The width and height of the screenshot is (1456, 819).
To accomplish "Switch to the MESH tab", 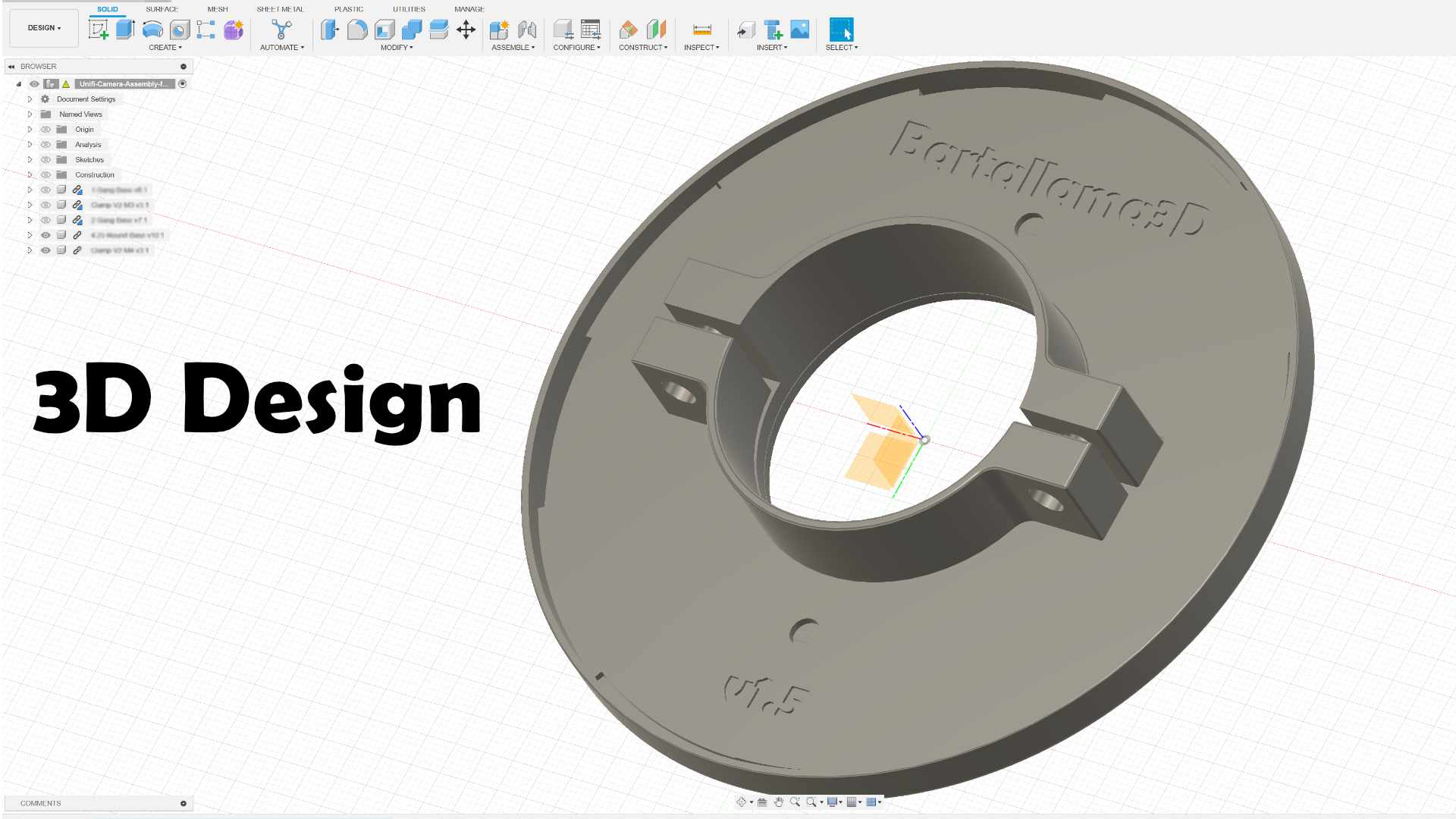I will [x=218, y=9].
